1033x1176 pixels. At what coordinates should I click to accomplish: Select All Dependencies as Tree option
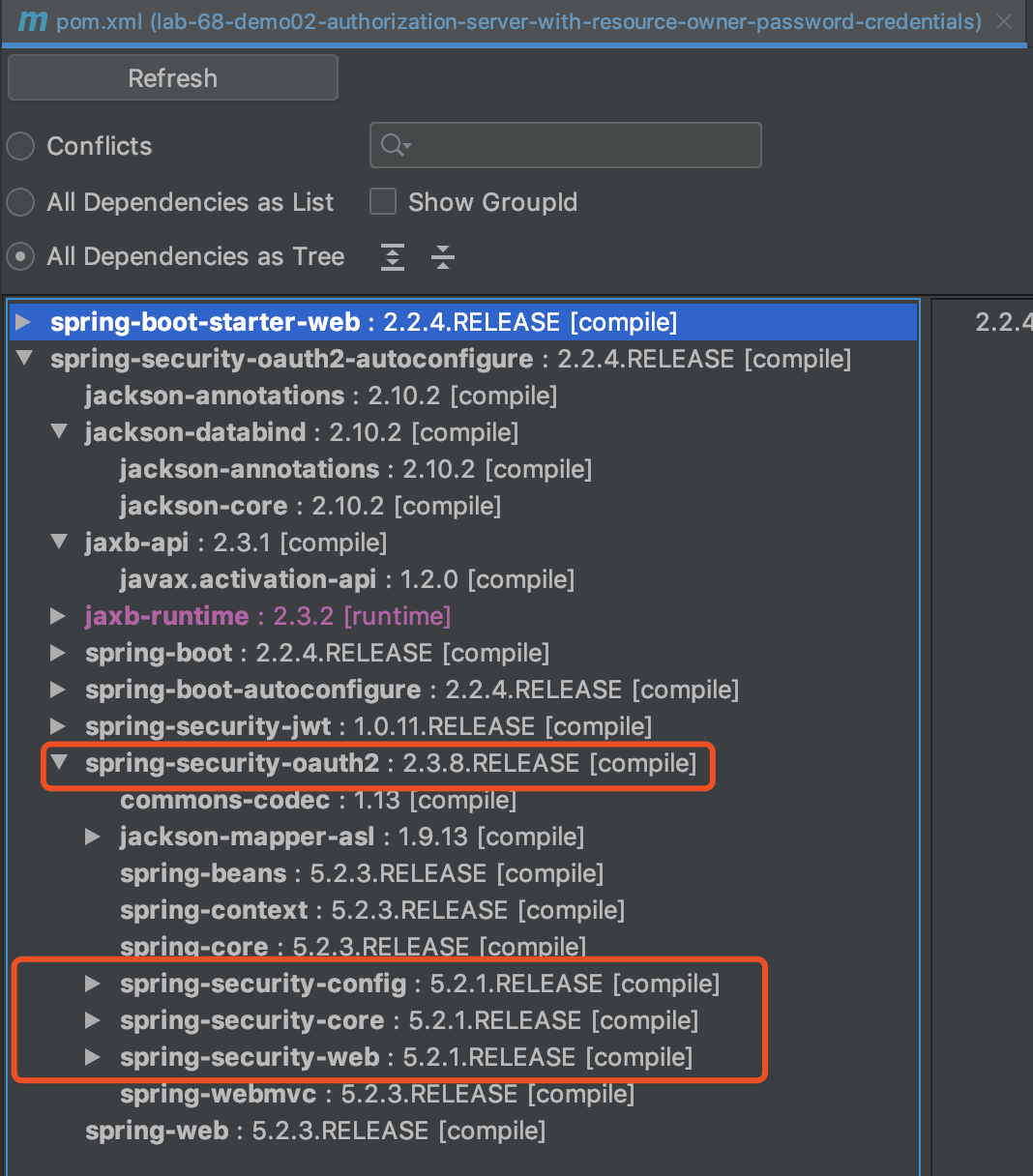click(20, 257)
